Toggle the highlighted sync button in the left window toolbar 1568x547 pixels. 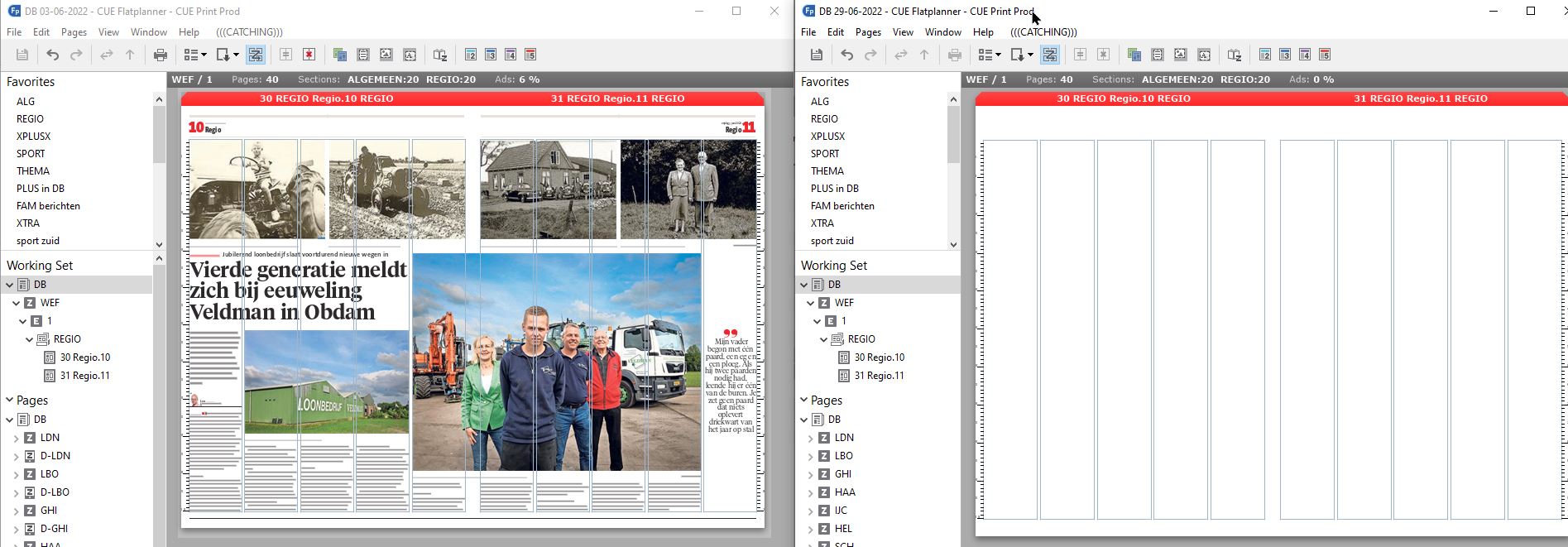[x=256, y=55]
